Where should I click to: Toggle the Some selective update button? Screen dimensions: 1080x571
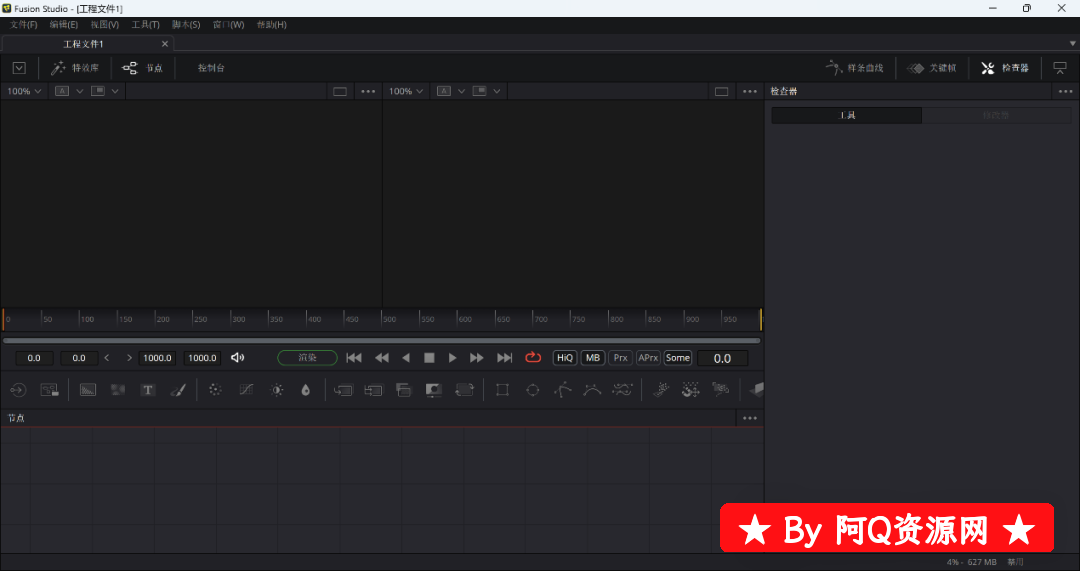click(678, 357)
